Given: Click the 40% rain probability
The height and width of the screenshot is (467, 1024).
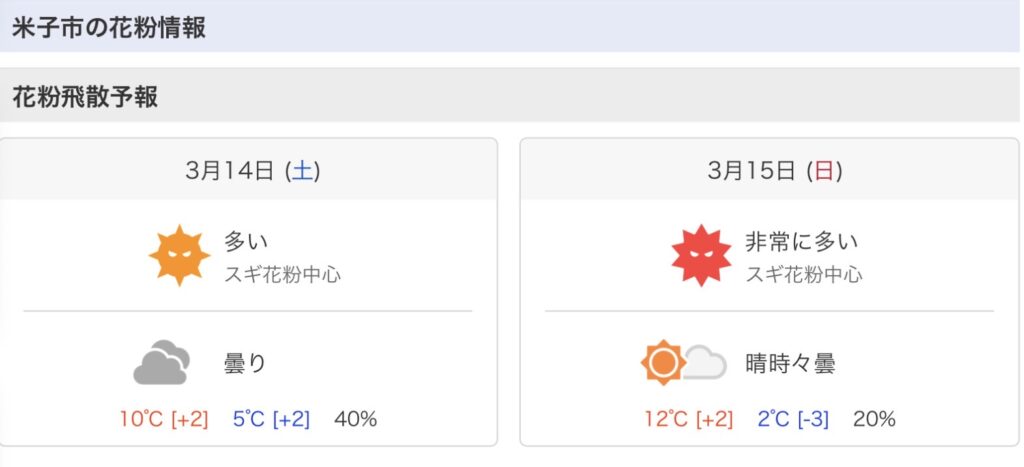Looking at the screenshot, I should click(x=355, y=419).
